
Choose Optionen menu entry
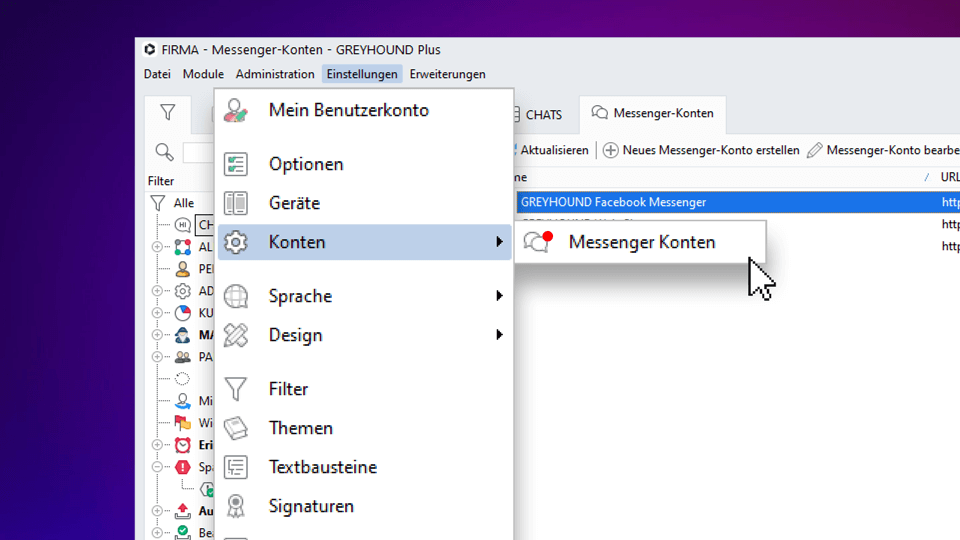click(x=365, y=164)
